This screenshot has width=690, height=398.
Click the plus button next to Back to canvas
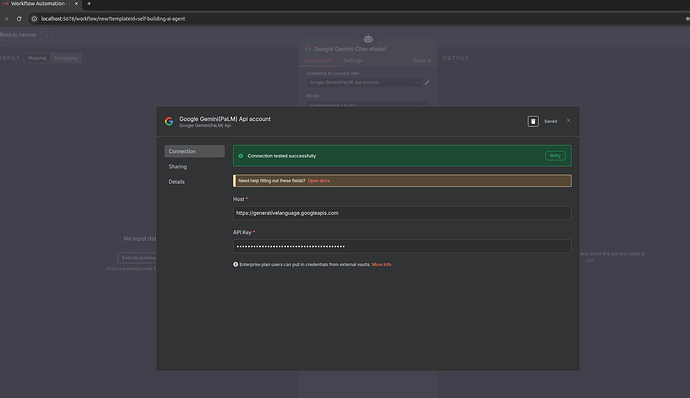(47, 37)
